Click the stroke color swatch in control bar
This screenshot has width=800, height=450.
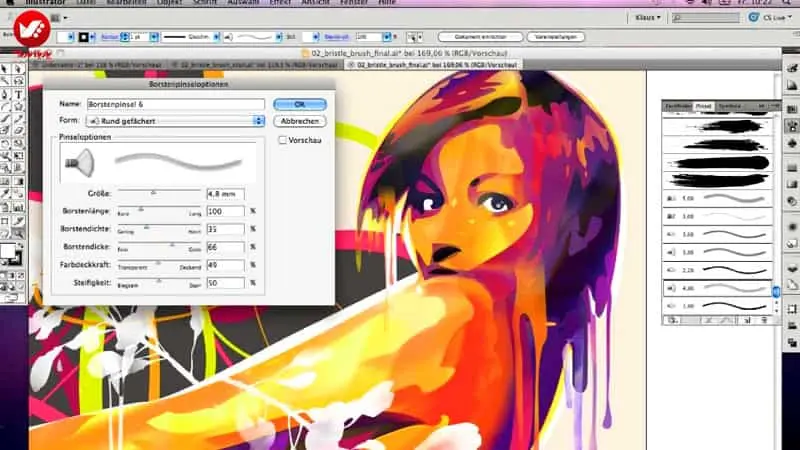click(x=83, y=37)
